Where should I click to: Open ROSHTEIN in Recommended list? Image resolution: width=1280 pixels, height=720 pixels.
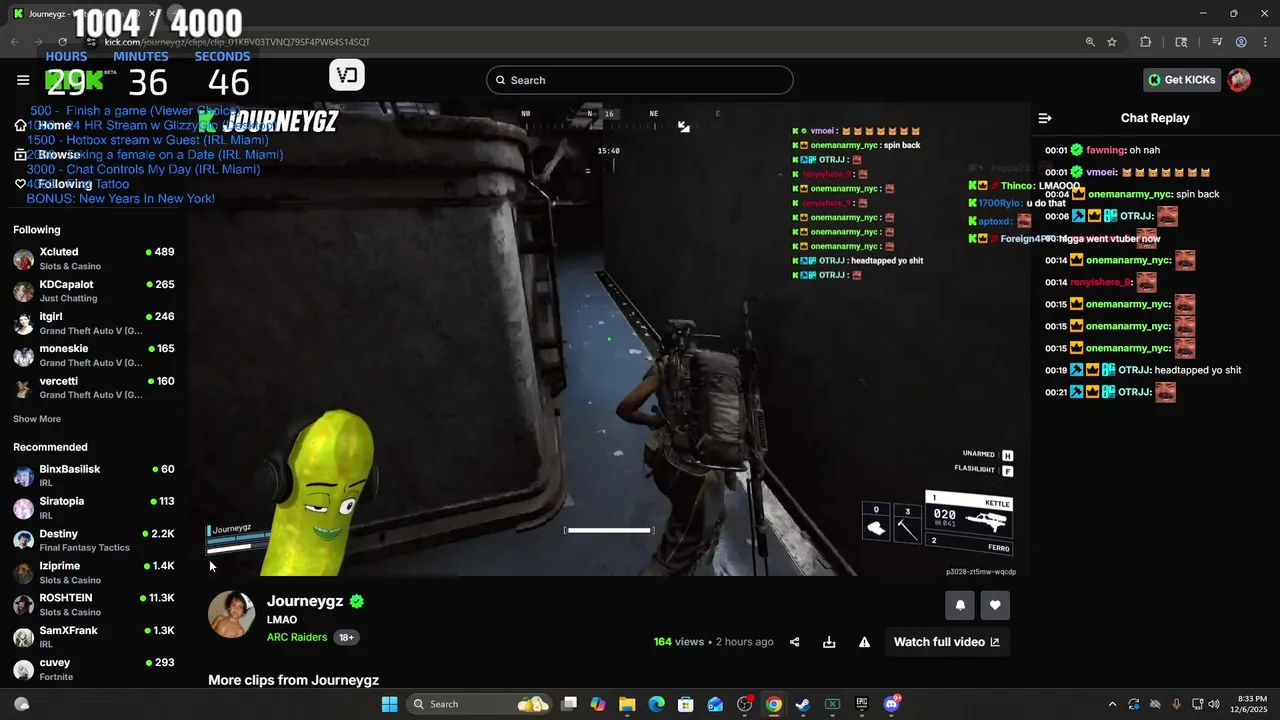[94, 605]
